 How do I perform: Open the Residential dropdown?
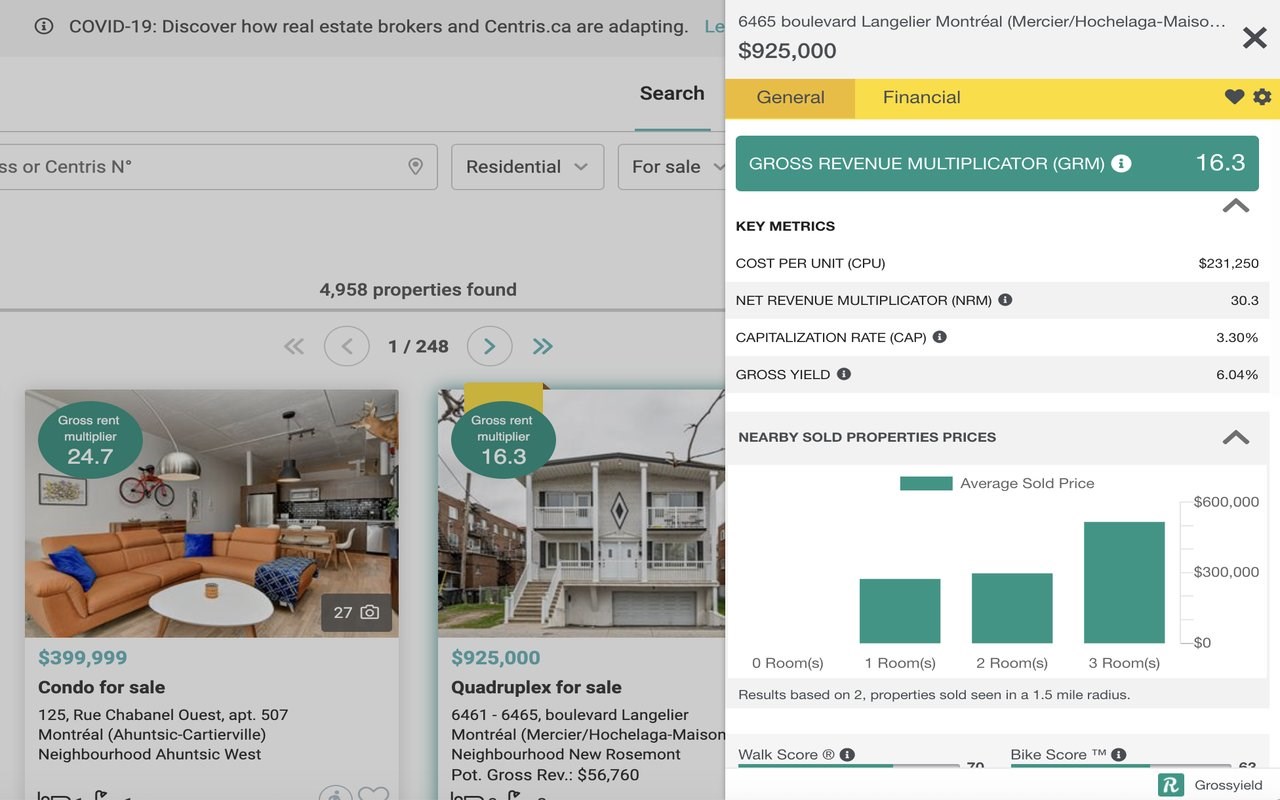click(x=527, y=167)
